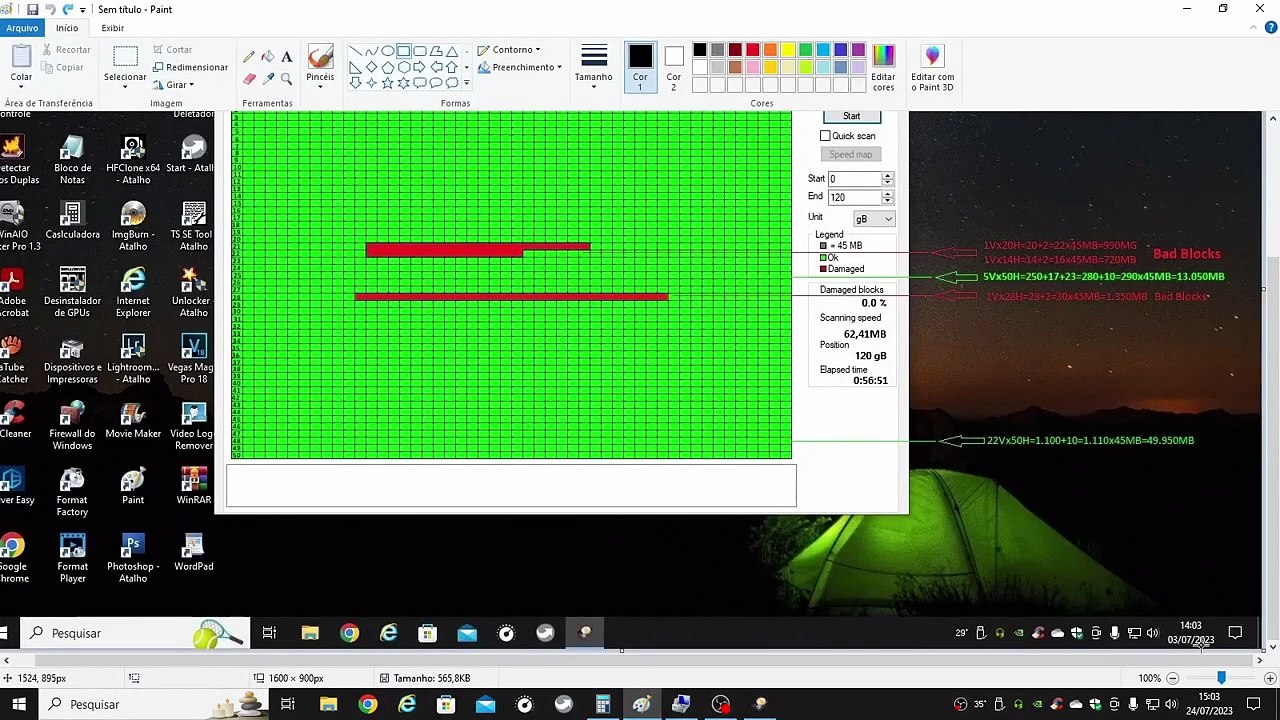The image size is (1280, 720).
Task: Activate the Text tool
Action: (x=287, y=57)
